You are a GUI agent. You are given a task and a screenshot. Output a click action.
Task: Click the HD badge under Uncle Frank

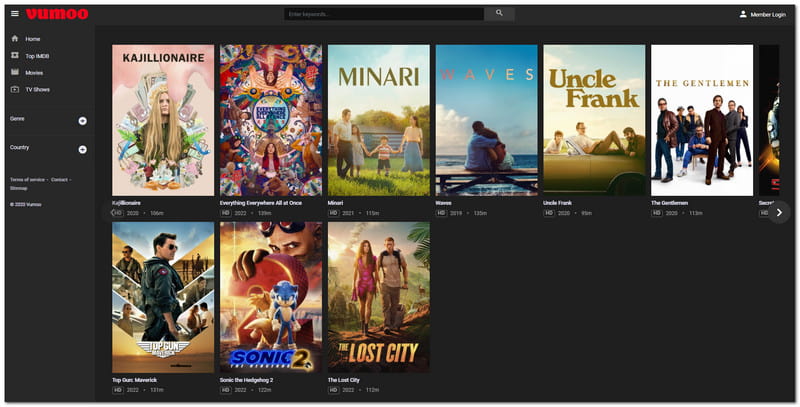pos(549,213)
